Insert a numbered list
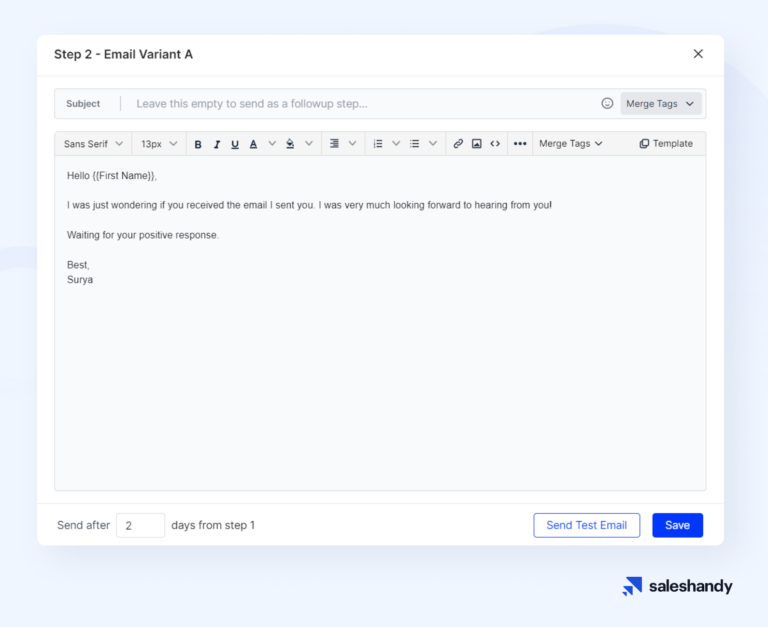Screen dimensions: 768x627 pos(378,144)
